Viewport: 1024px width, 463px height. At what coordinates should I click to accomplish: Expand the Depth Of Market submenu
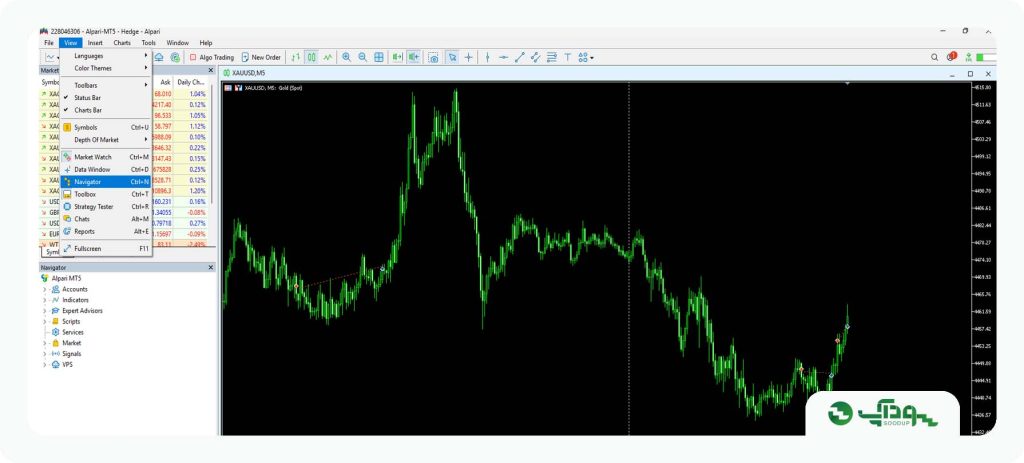point(106,140)
